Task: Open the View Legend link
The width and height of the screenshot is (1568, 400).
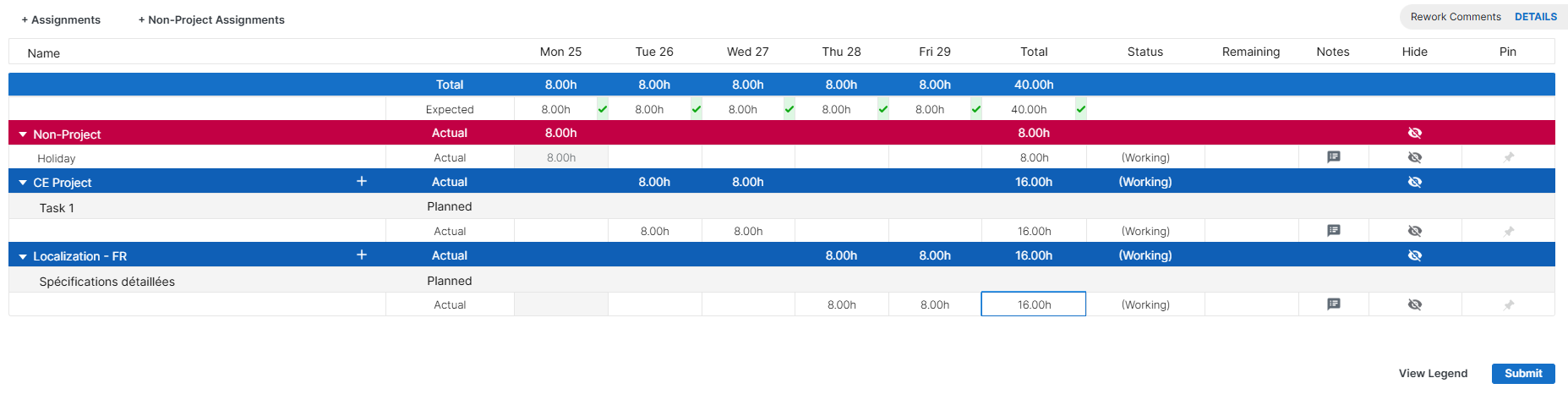Action: (1433, 373)
